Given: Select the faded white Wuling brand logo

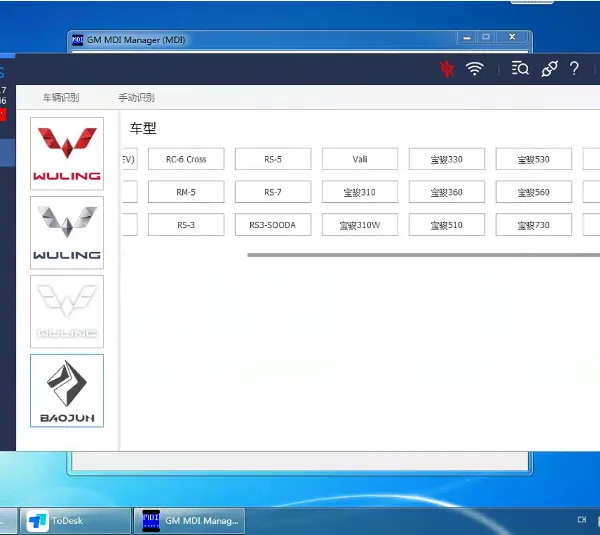Looking at the screenshot, I should (67, 312).
